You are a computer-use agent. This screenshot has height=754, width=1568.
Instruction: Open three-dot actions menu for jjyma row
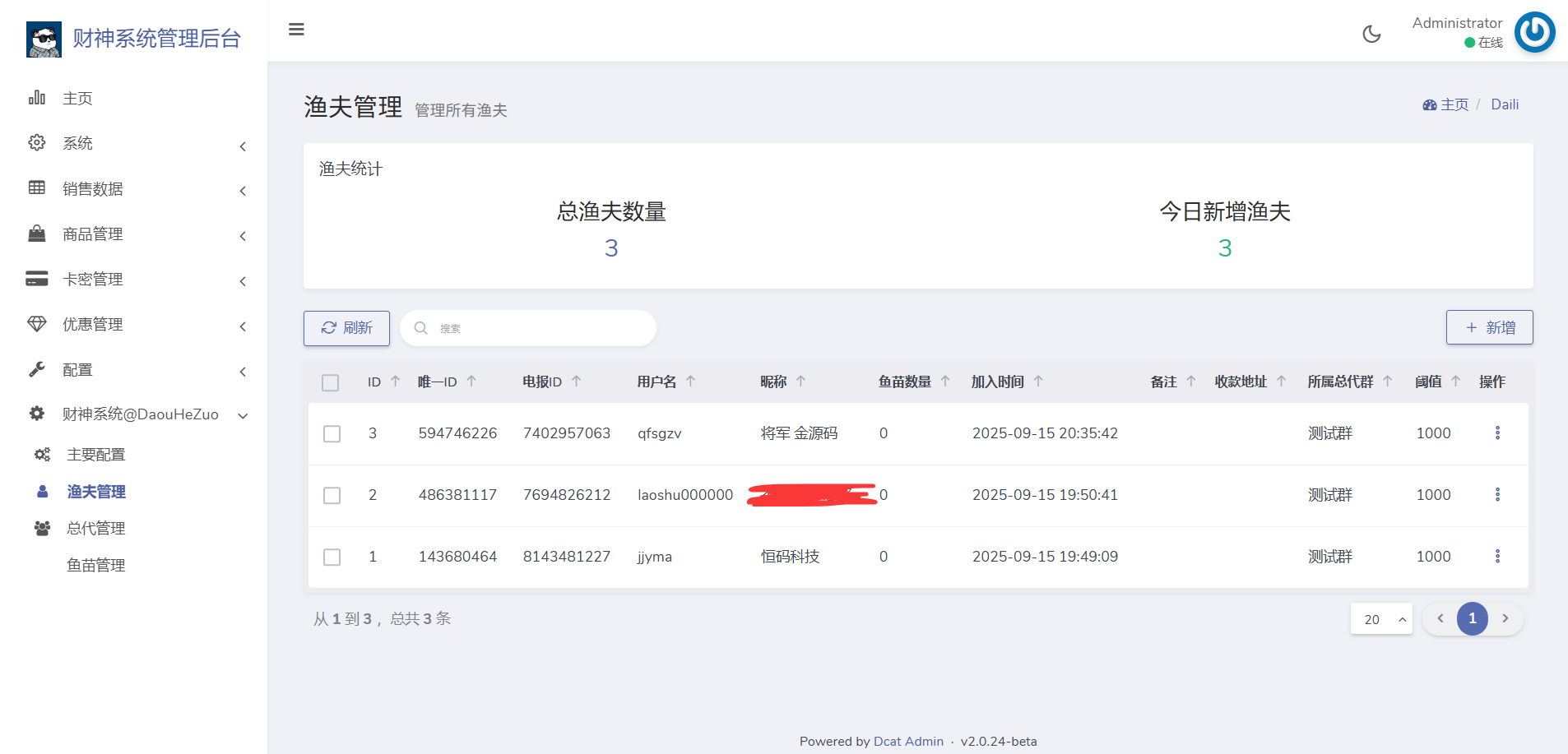(x=1497, y=557)
